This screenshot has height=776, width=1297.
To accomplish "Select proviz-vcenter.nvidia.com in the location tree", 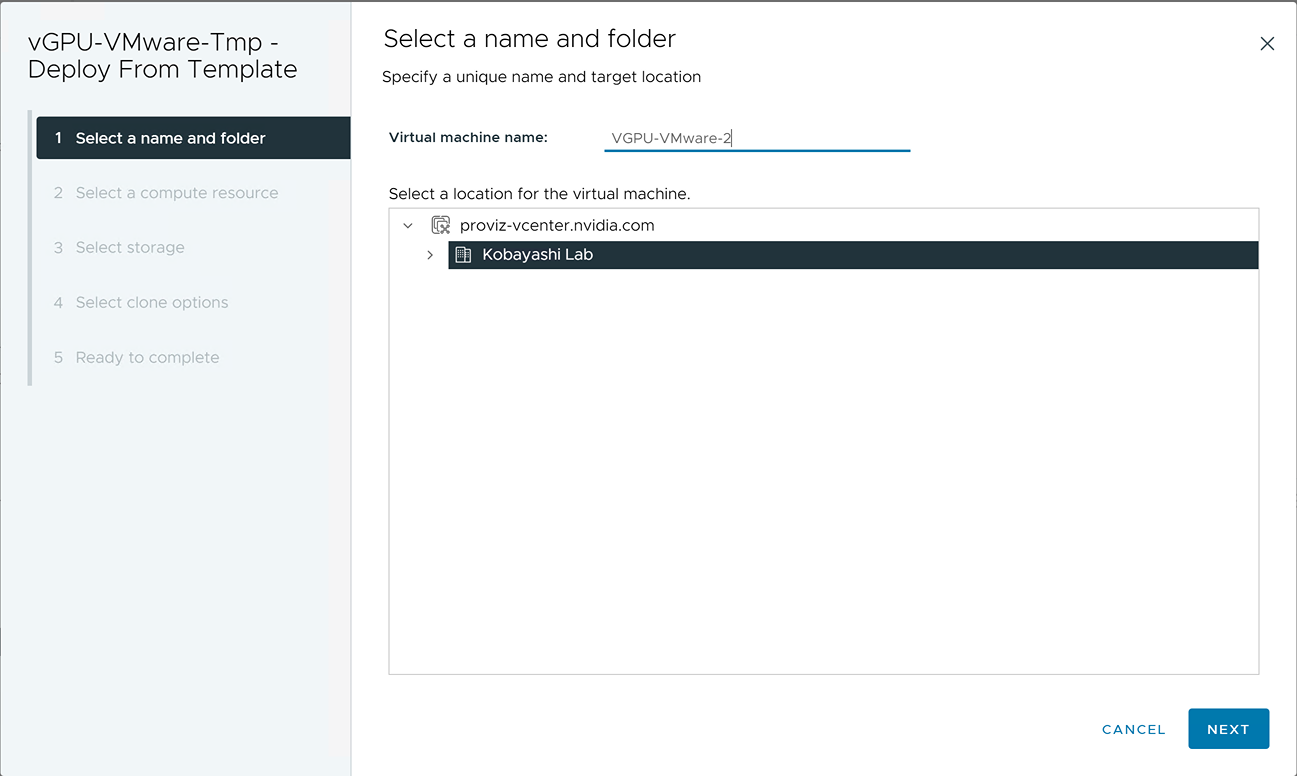I will click(x=556, y=226).
